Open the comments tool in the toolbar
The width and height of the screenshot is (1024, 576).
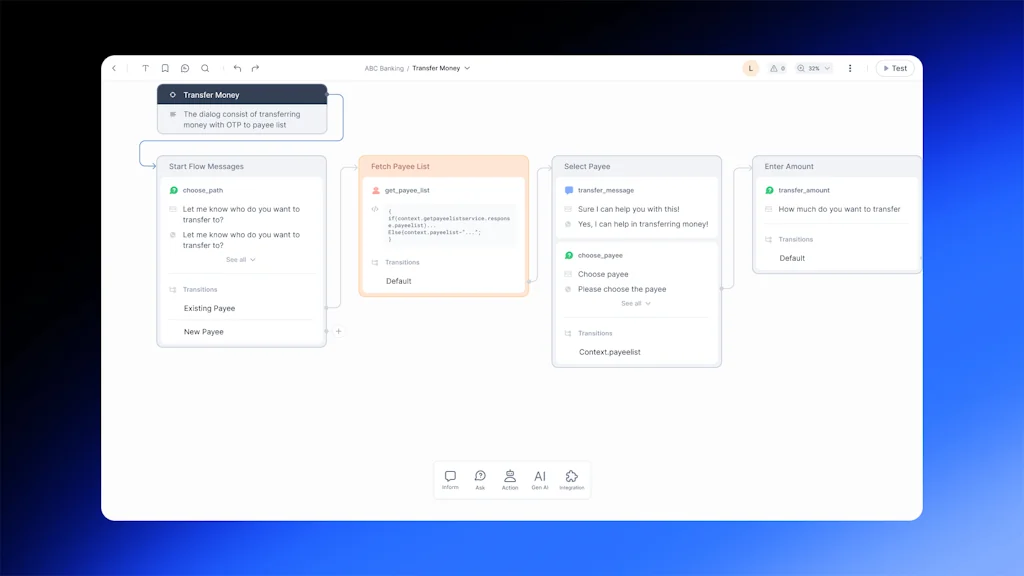coord(185,68)
